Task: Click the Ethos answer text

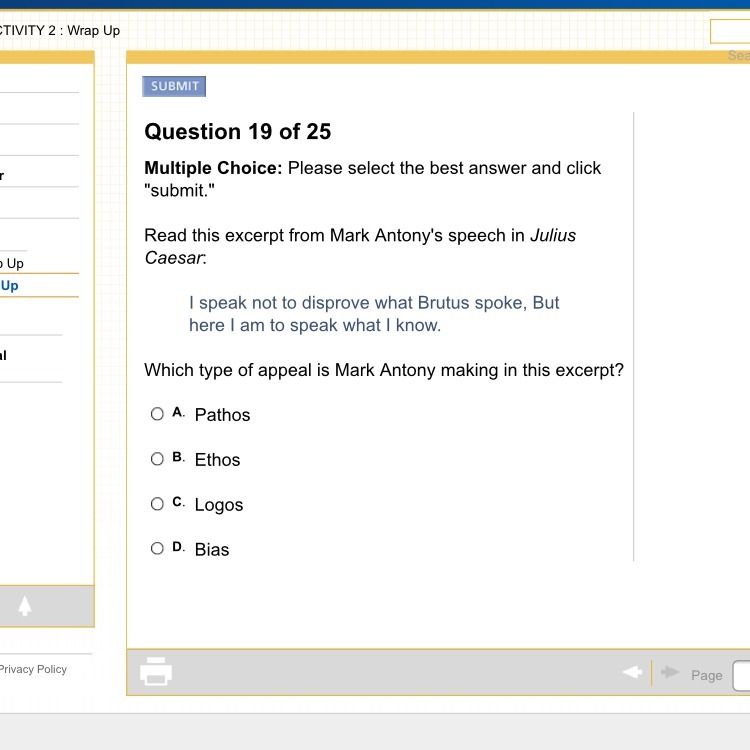Action: [x=218, y=460]
